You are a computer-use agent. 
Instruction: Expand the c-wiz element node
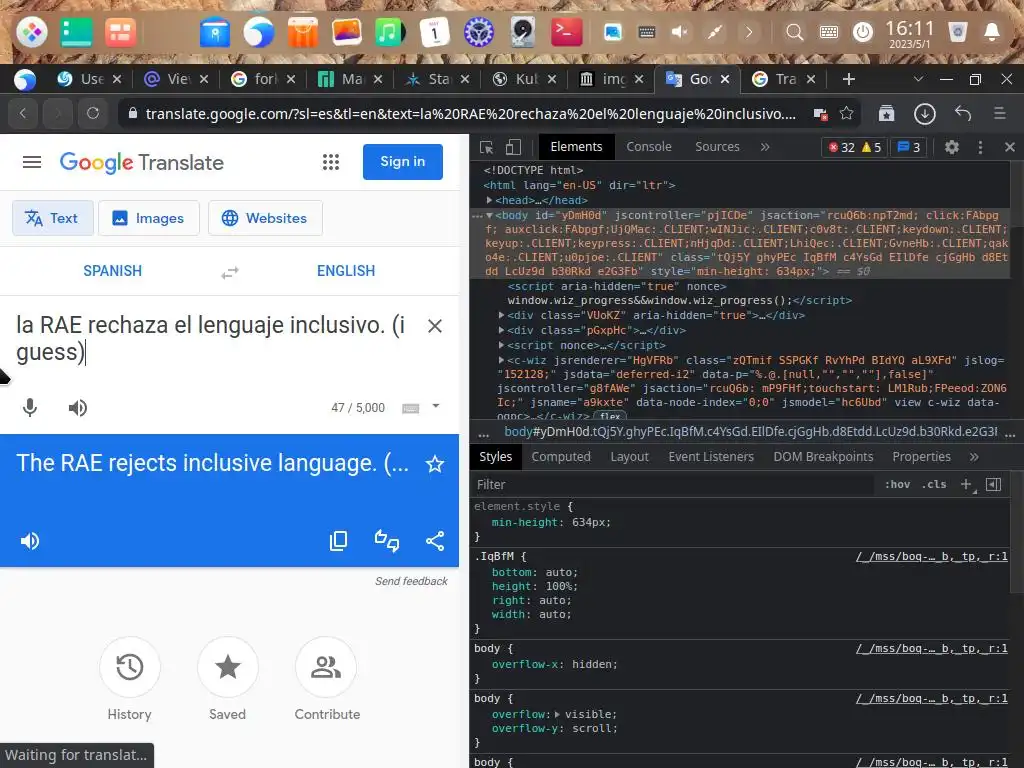pos(502,360)
